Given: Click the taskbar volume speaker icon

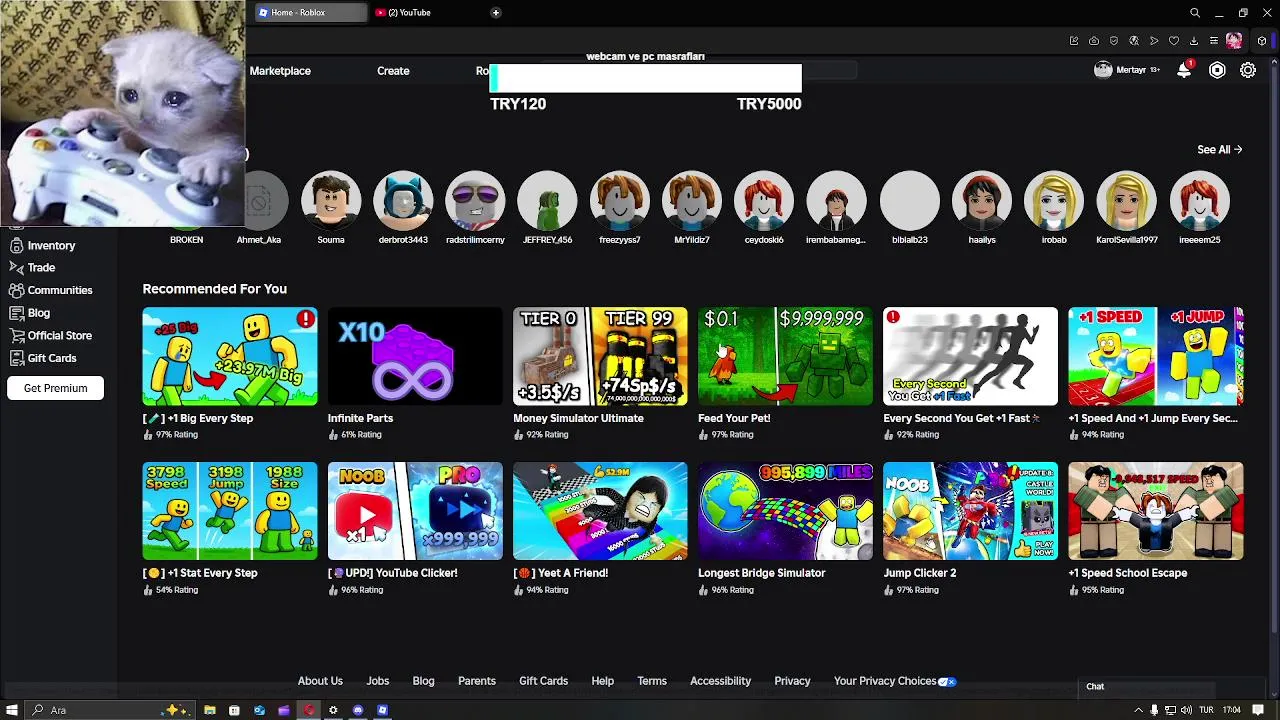Looking at the screenshot, I should 1188,710.
